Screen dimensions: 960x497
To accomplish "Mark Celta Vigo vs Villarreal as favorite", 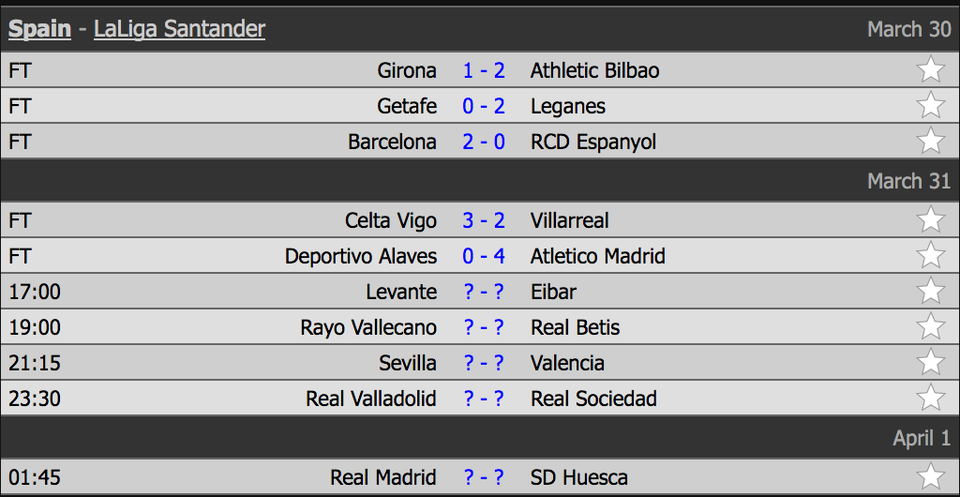I will tap(931, 220).
